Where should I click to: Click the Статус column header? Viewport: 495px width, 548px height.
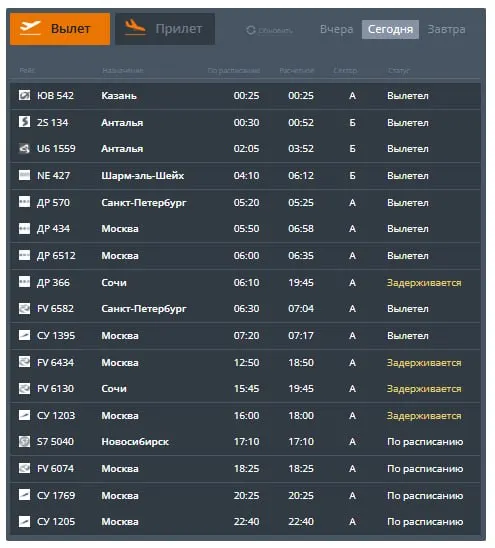[398, 71]
